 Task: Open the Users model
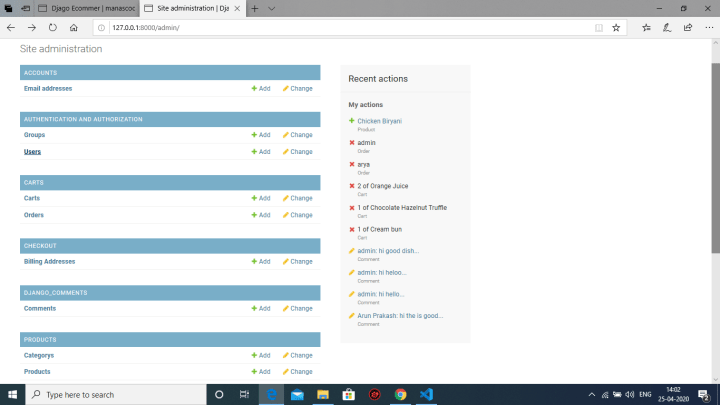tap(32, 152)
